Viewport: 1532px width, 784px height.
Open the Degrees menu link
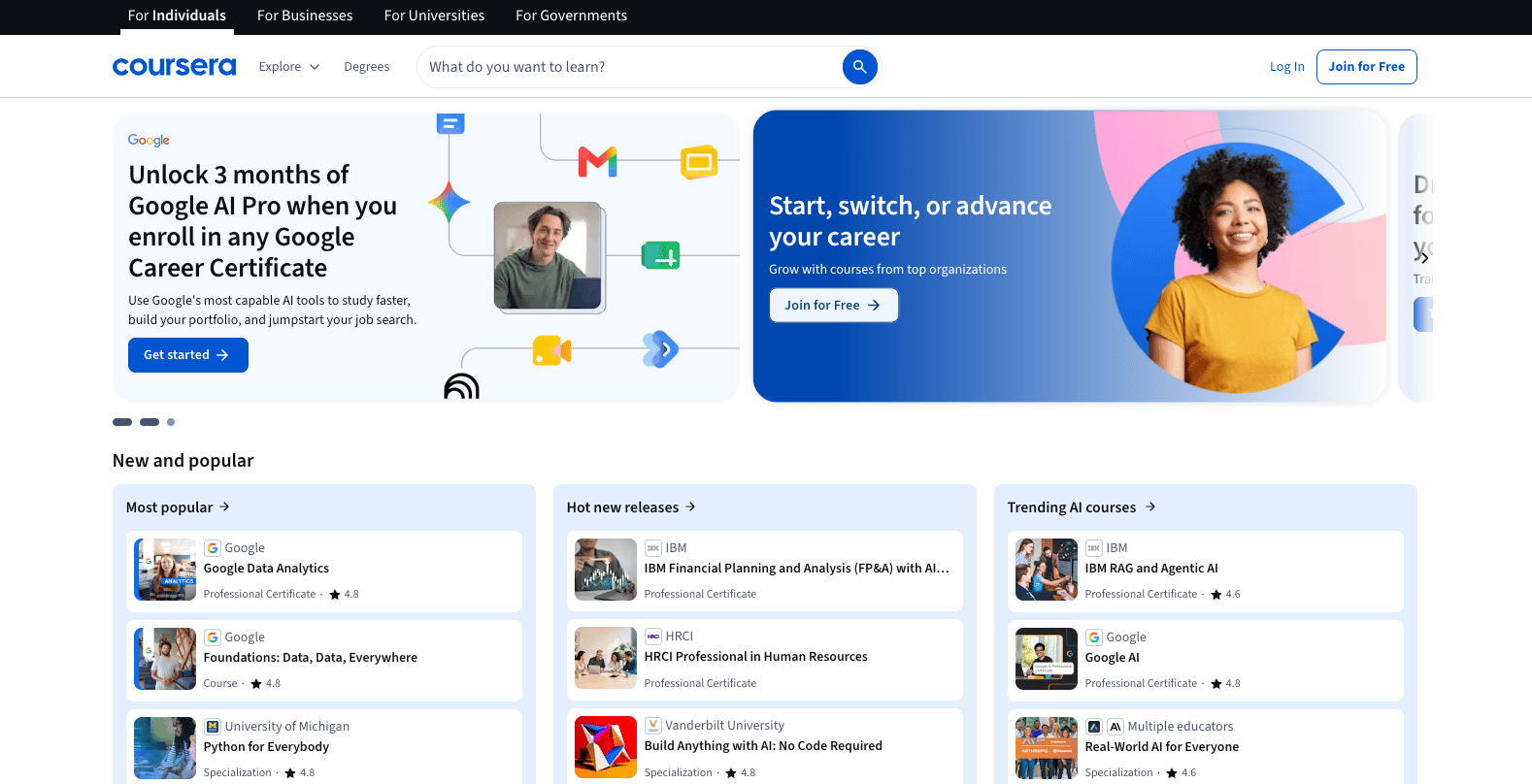pyautogui.click(x=366, y=67)
